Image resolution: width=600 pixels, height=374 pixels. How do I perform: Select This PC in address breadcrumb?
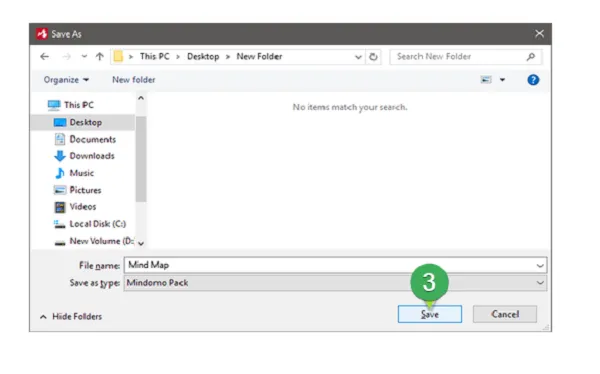155,57
